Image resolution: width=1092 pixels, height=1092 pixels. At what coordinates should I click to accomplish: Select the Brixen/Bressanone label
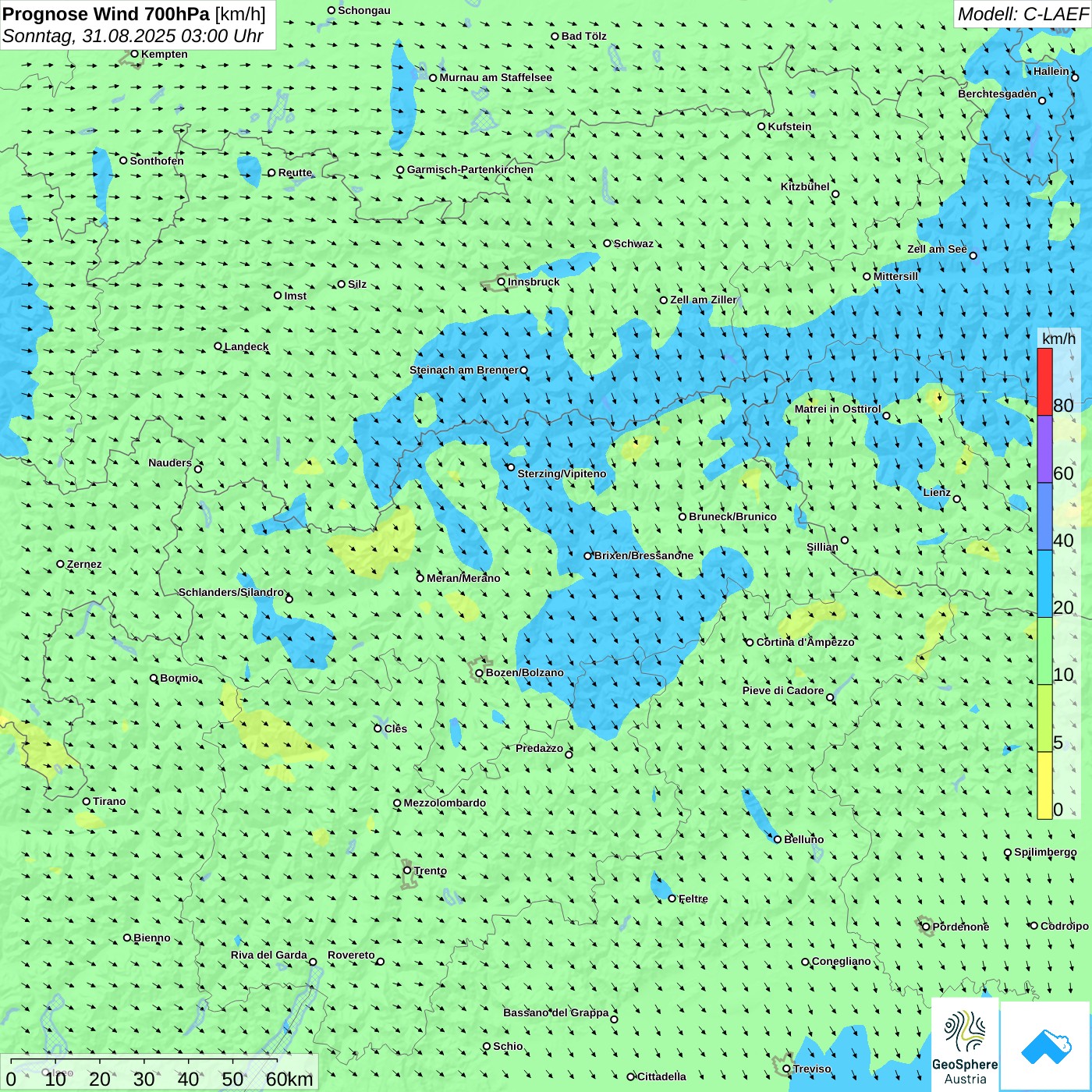tap(643, 555)
